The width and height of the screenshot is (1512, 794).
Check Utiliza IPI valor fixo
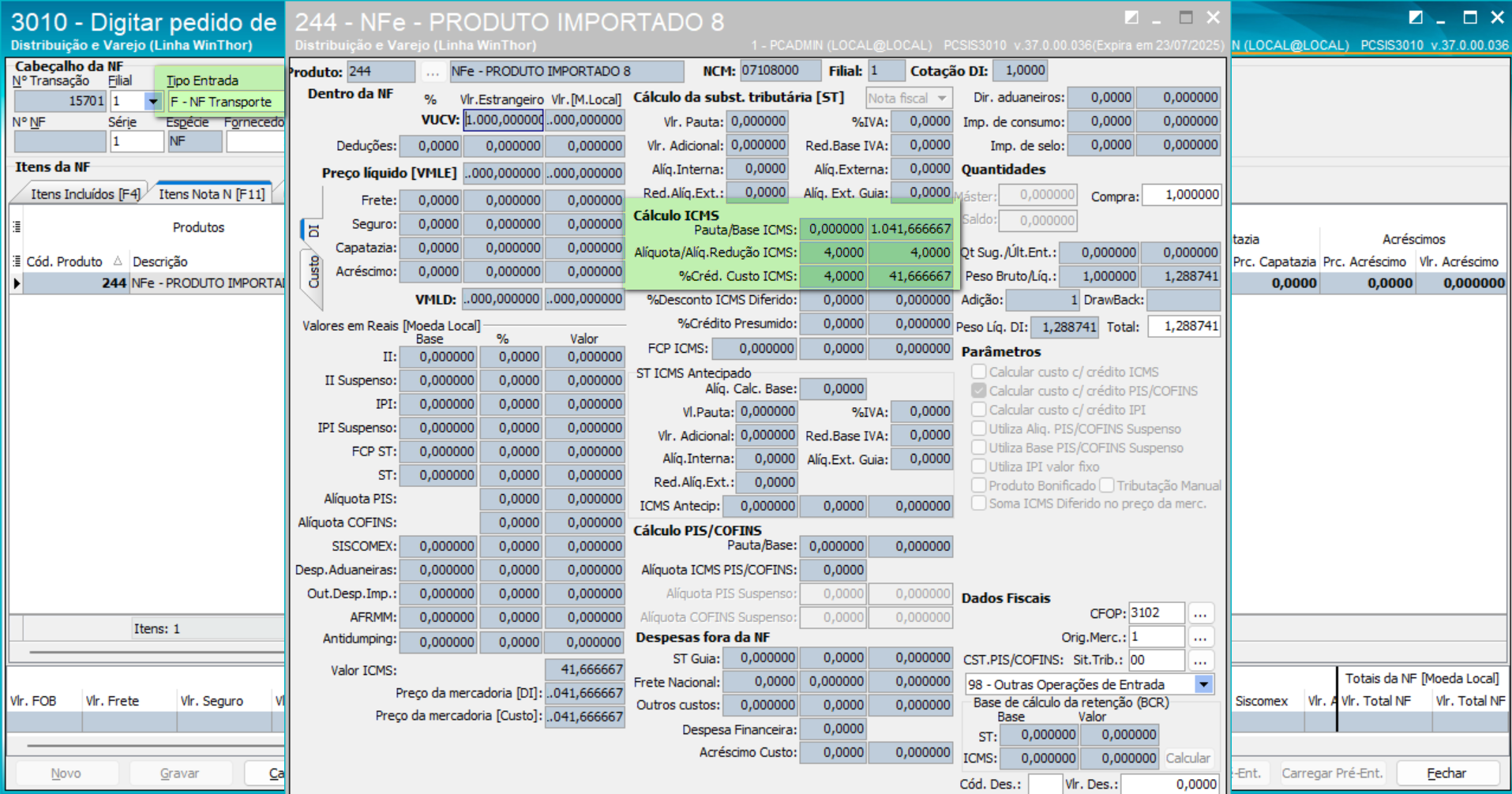coord(979,466)
